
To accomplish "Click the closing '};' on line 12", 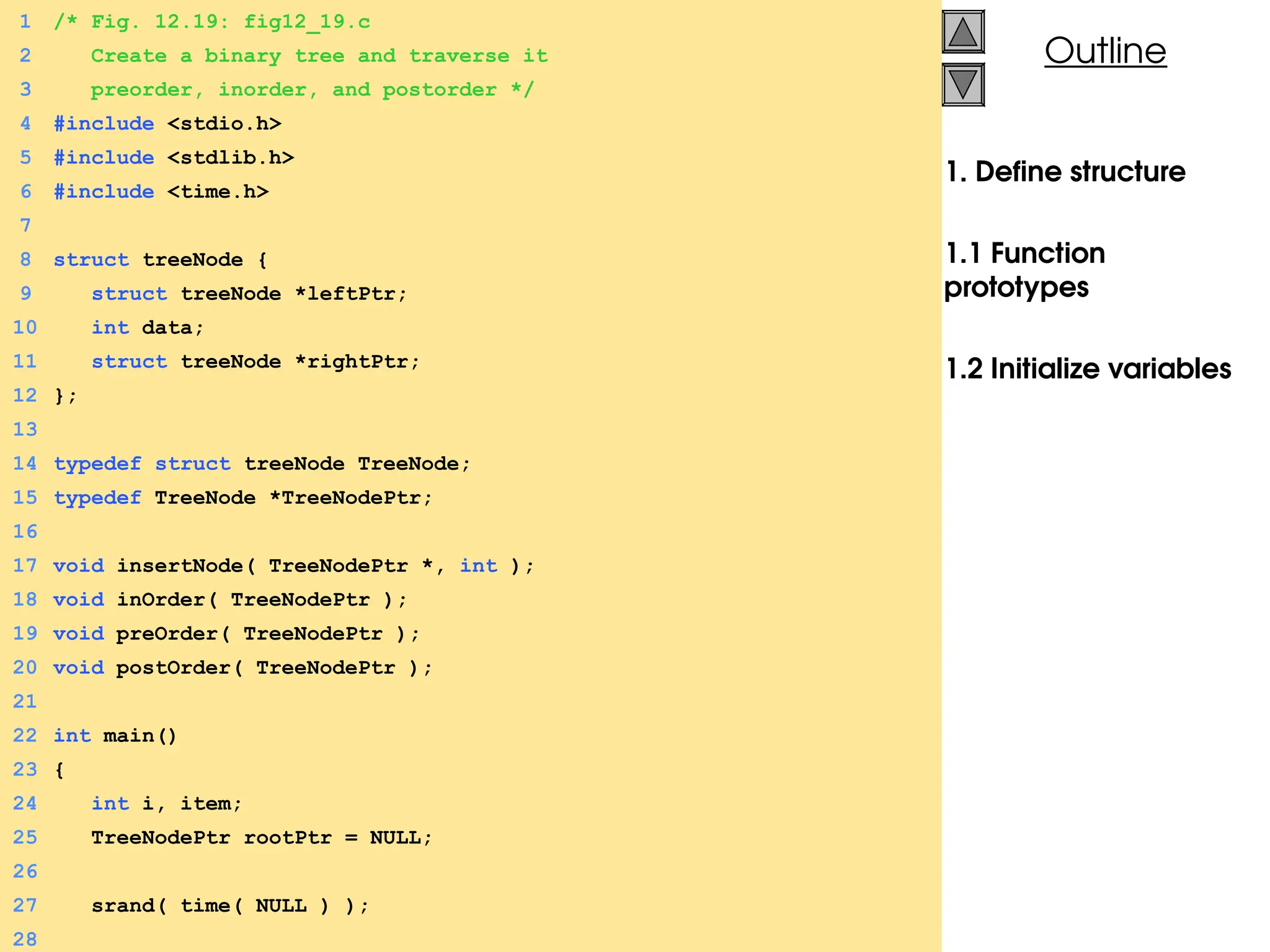I will [65, 396].
